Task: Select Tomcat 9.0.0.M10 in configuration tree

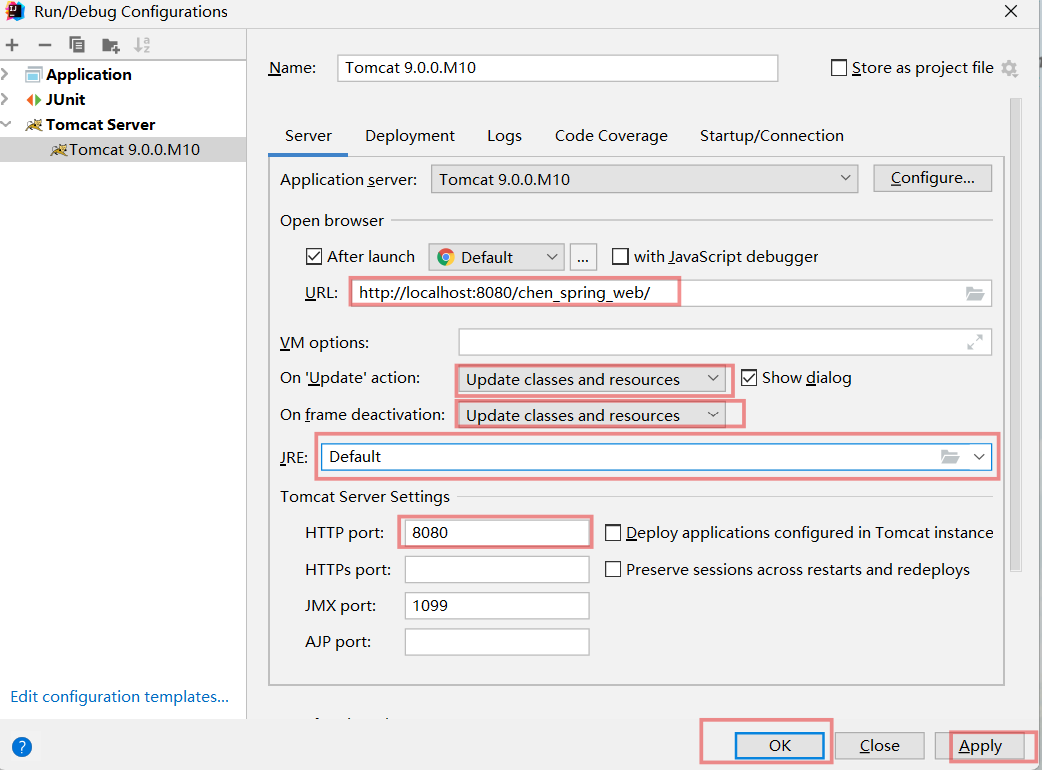Action: tap(123, 149)
